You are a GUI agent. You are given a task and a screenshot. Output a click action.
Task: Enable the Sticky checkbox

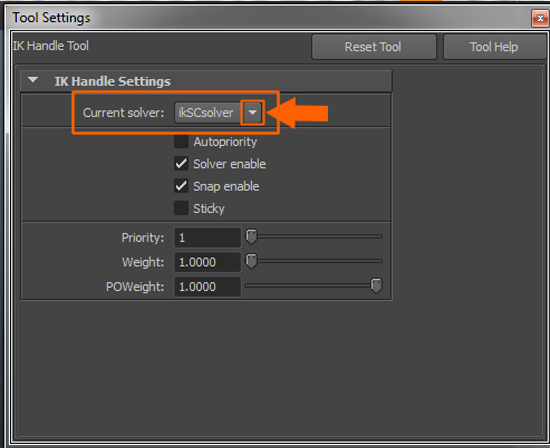[181, 208]
